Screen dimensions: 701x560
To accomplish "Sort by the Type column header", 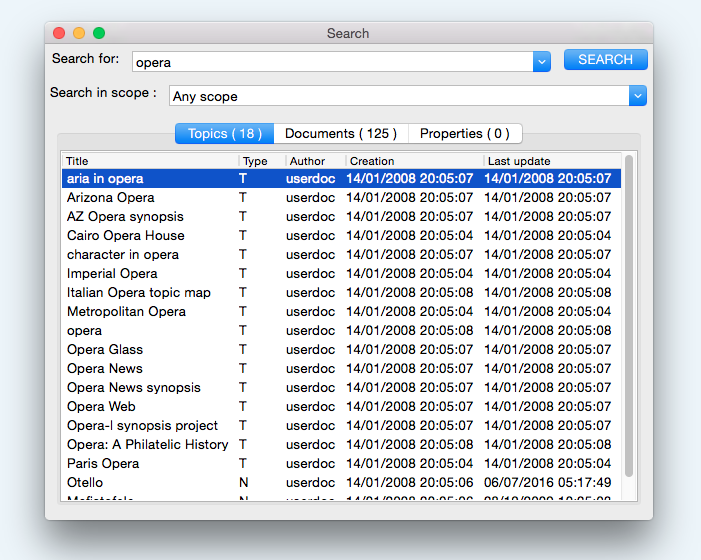I will click(x=261, y=161).
